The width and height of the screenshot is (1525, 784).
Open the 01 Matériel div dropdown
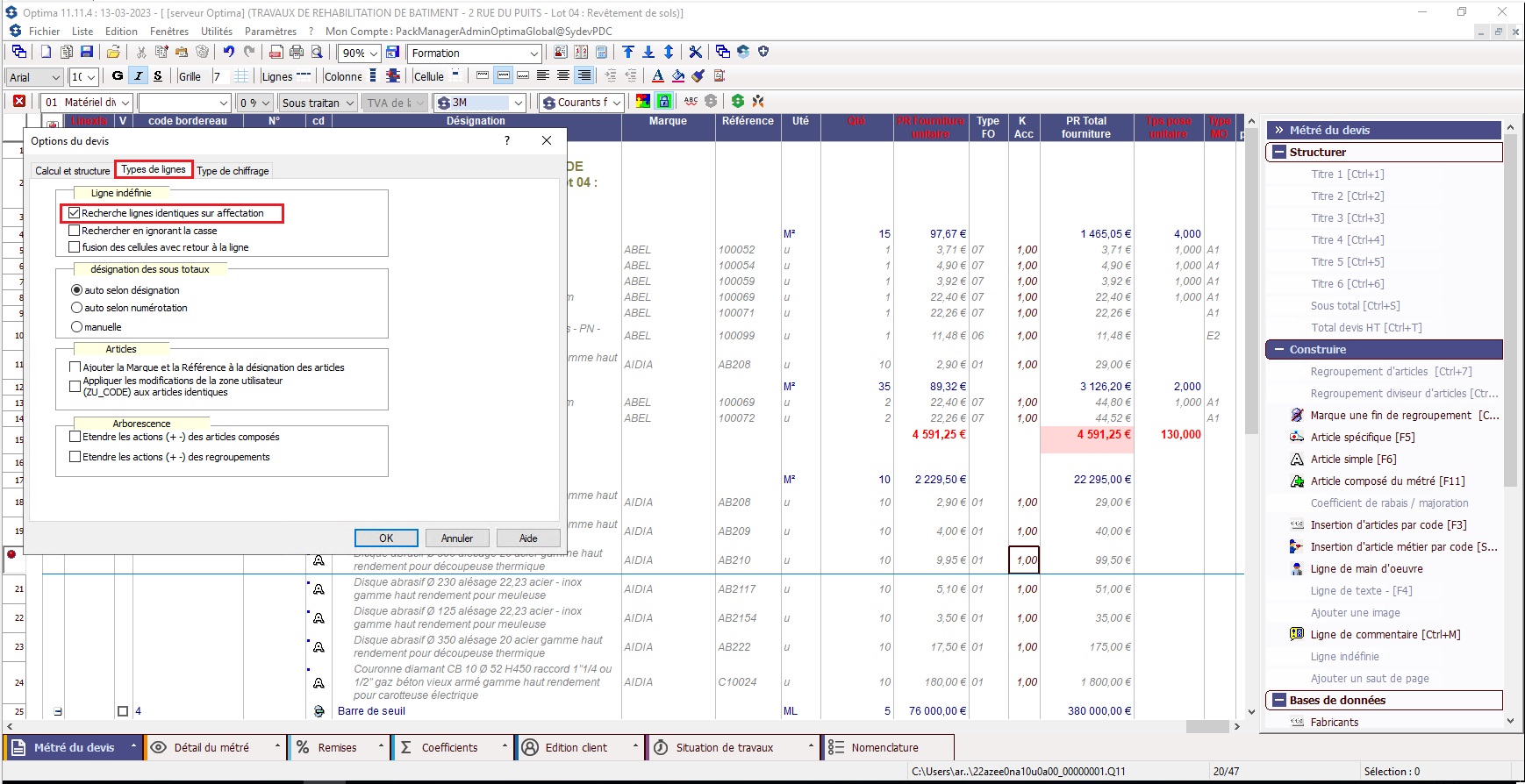[125, 103]
